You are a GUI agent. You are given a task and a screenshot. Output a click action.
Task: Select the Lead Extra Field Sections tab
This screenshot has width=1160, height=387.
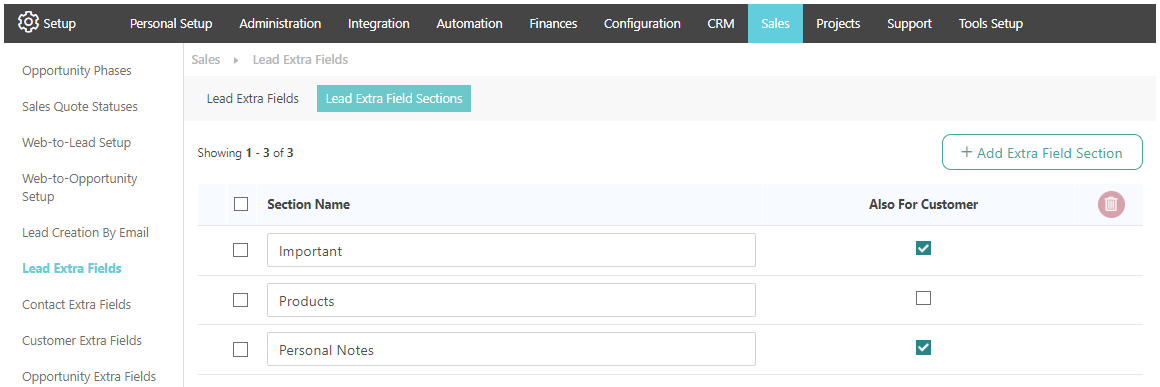(394, 98)
